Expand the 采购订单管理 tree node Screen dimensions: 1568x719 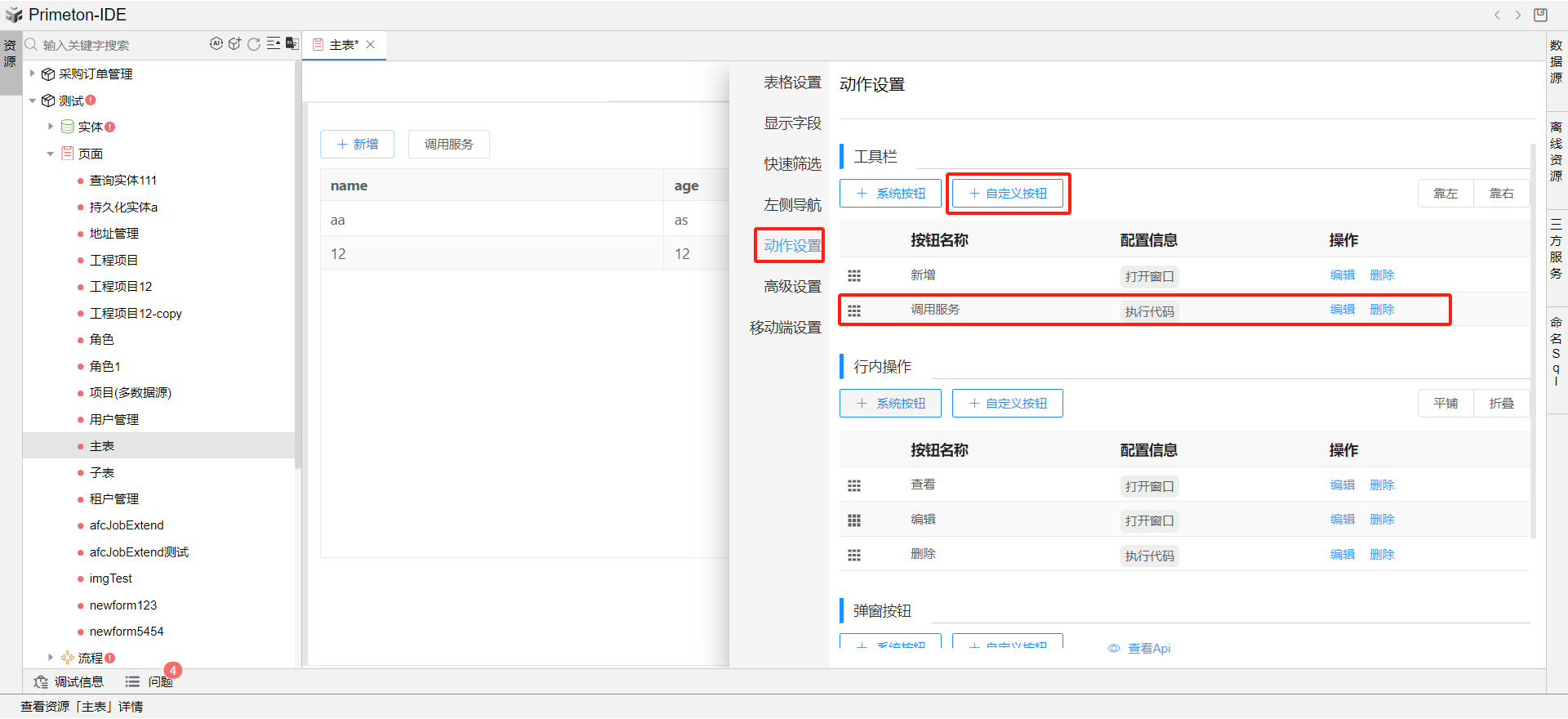click(33, 74)
